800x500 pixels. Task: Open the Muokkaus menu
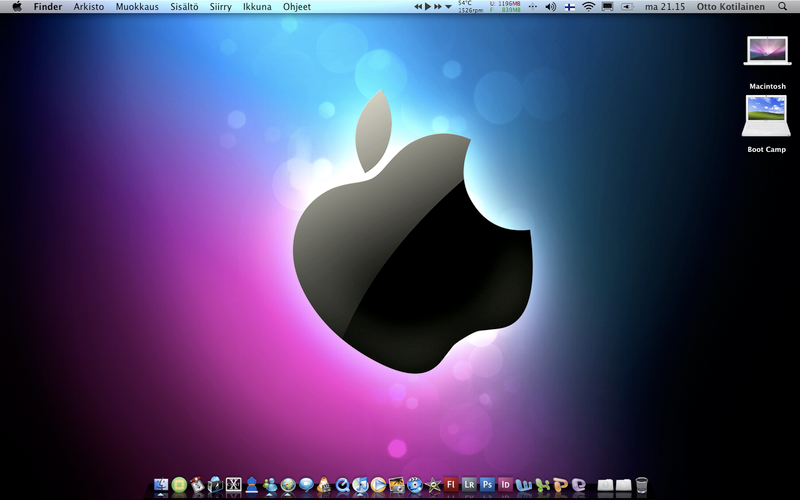(137, 7)
